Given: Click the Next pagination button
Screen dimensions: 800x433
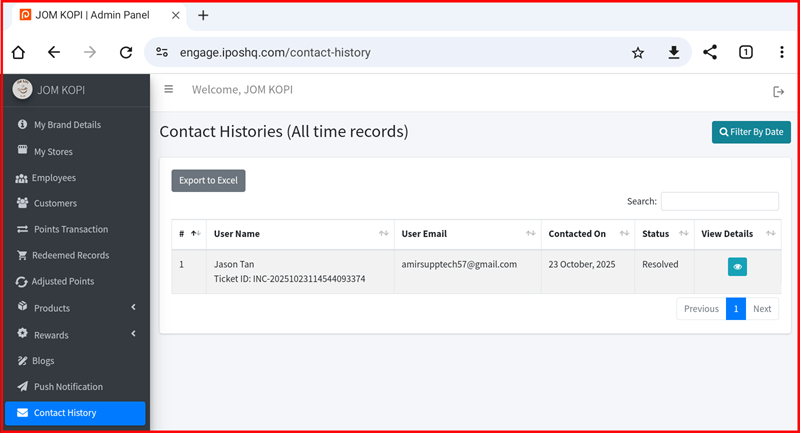Looking at the screenshot, I should point(761,309).
